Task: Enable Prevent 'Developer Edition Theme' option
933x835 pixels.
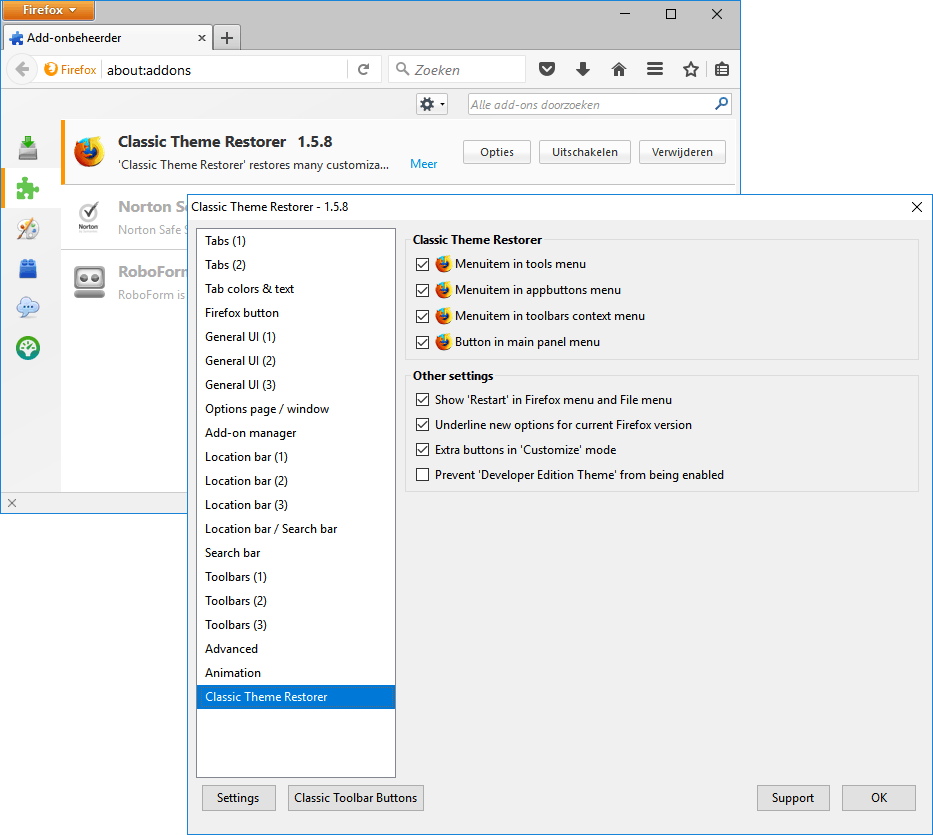Action: click(422, 475)
